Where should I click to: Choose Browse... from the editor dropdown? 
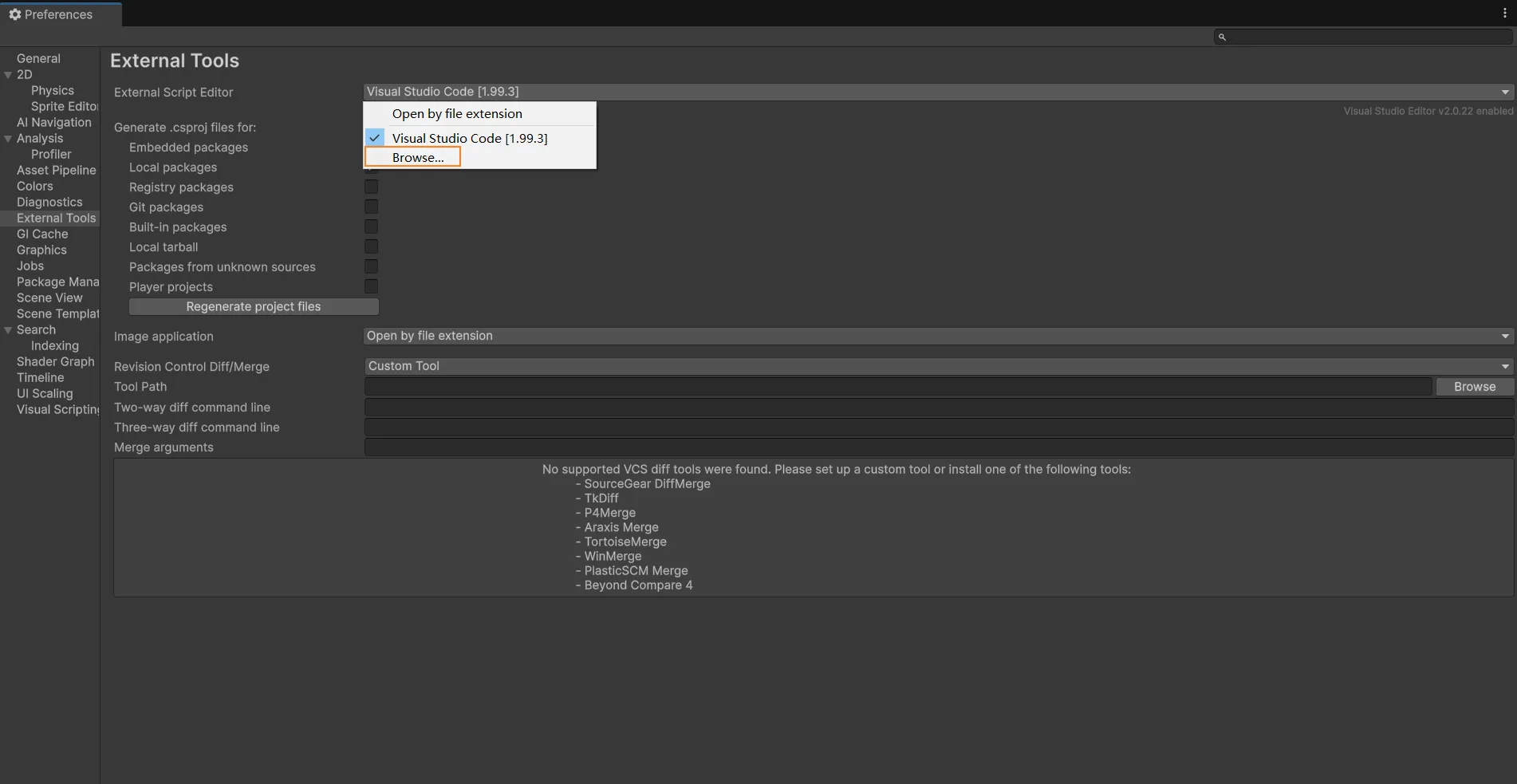pos(418,158)
